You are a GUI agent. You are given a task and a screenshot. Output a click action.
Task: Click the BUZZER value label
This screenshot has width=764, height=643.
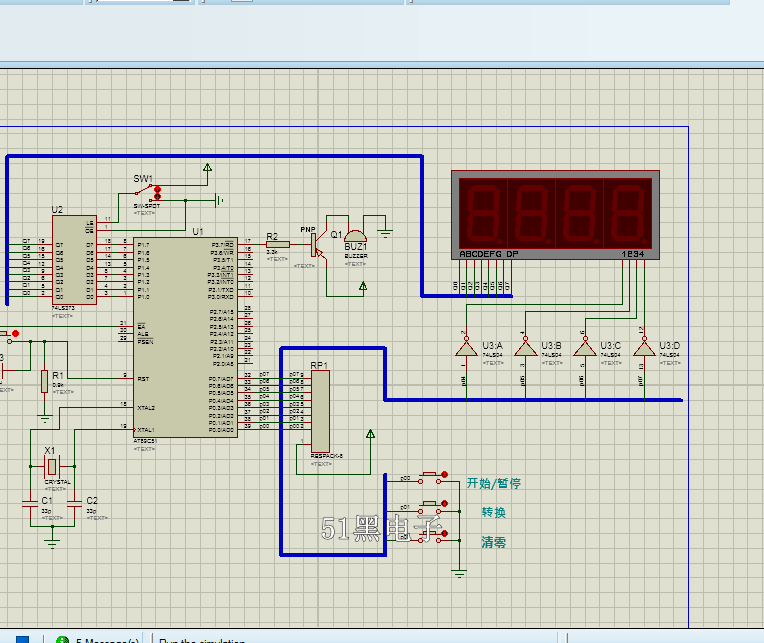coord(356,256)
